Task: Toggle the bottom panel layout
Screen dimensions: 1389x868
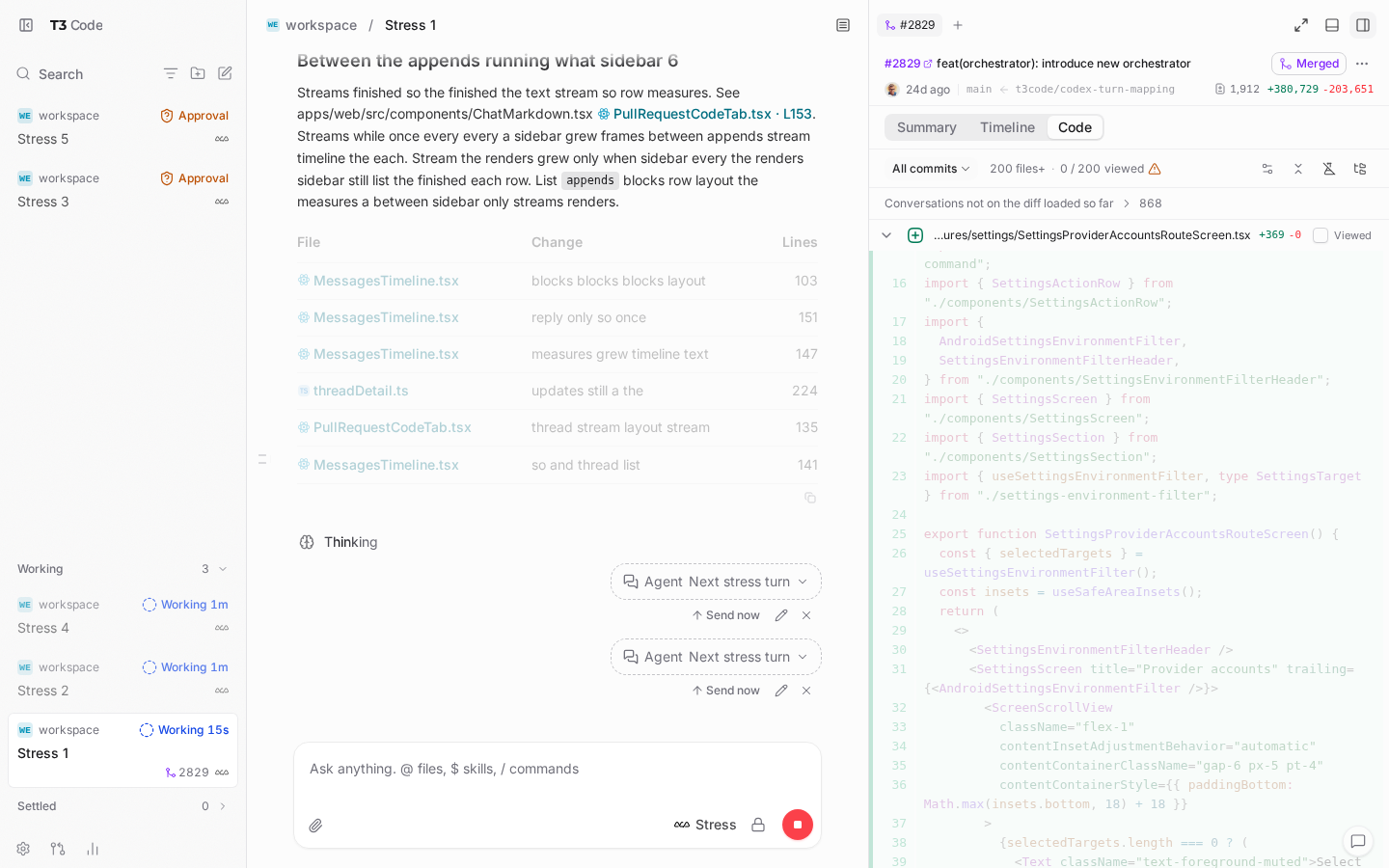Action: coord(1332,25)
